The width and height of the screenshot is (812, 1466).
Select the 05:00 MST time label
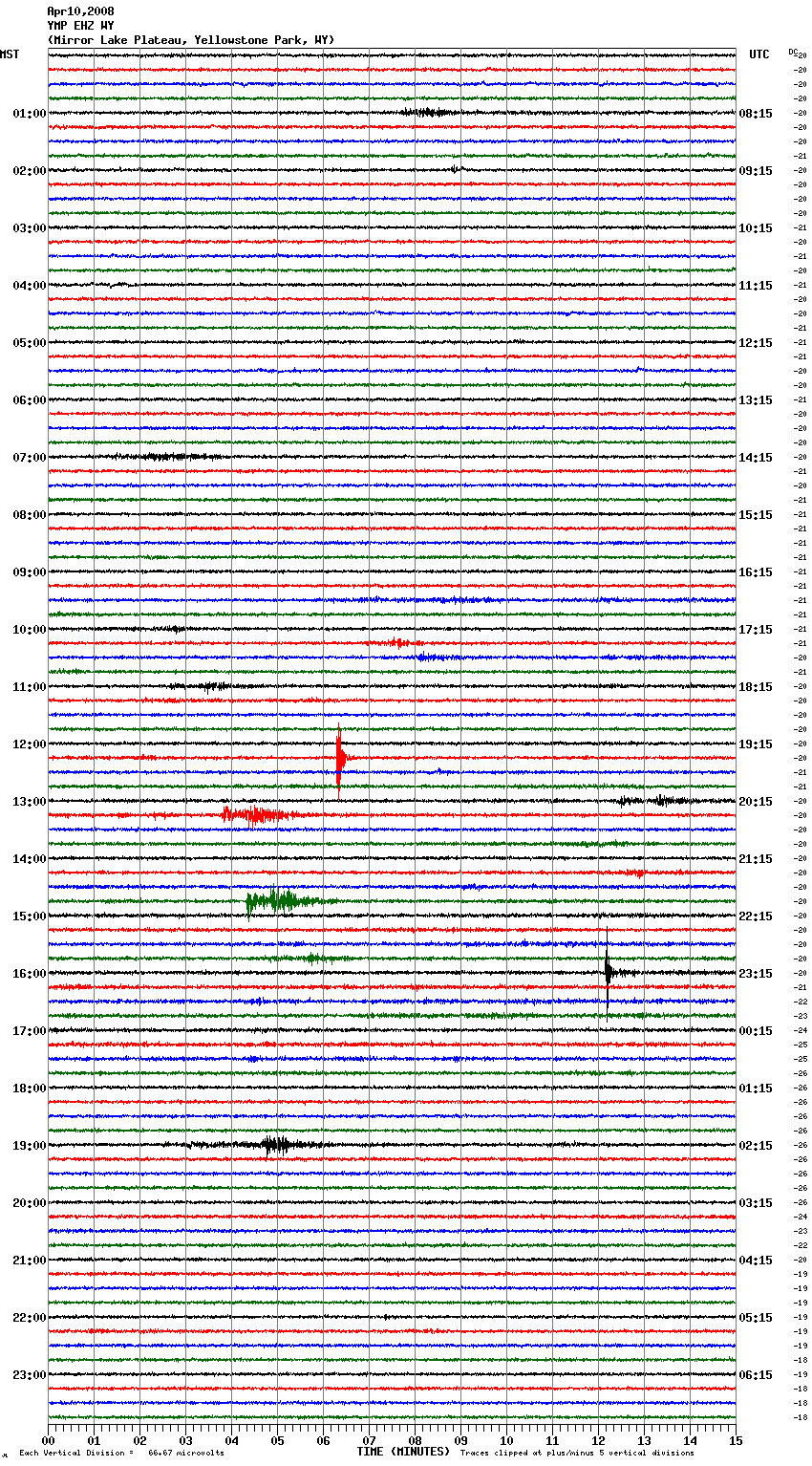coord(30,343)
